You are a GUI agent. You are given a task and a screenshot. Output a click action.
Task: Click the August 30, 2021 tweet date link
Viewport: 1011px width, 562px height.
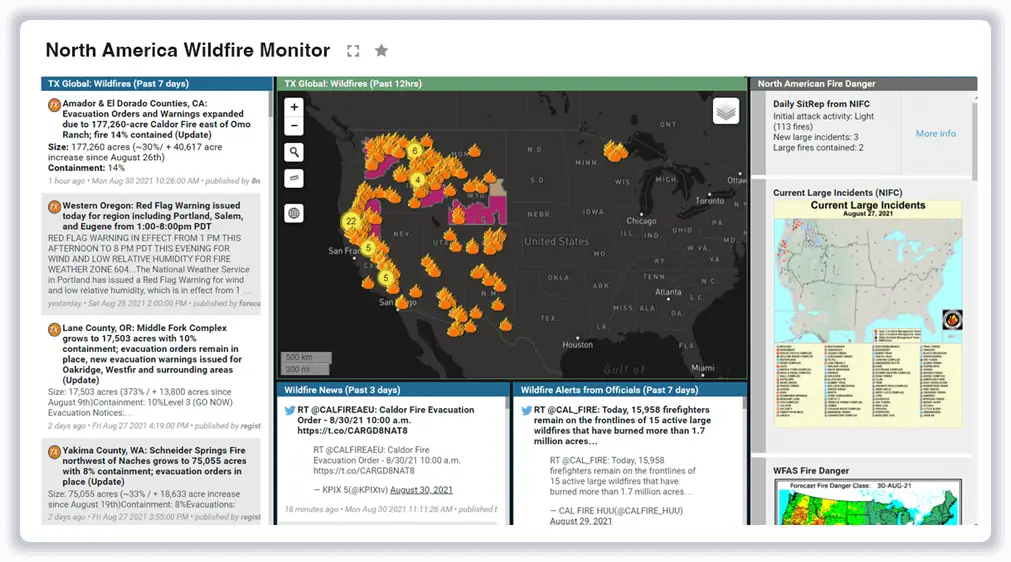[x=421, y=490]
